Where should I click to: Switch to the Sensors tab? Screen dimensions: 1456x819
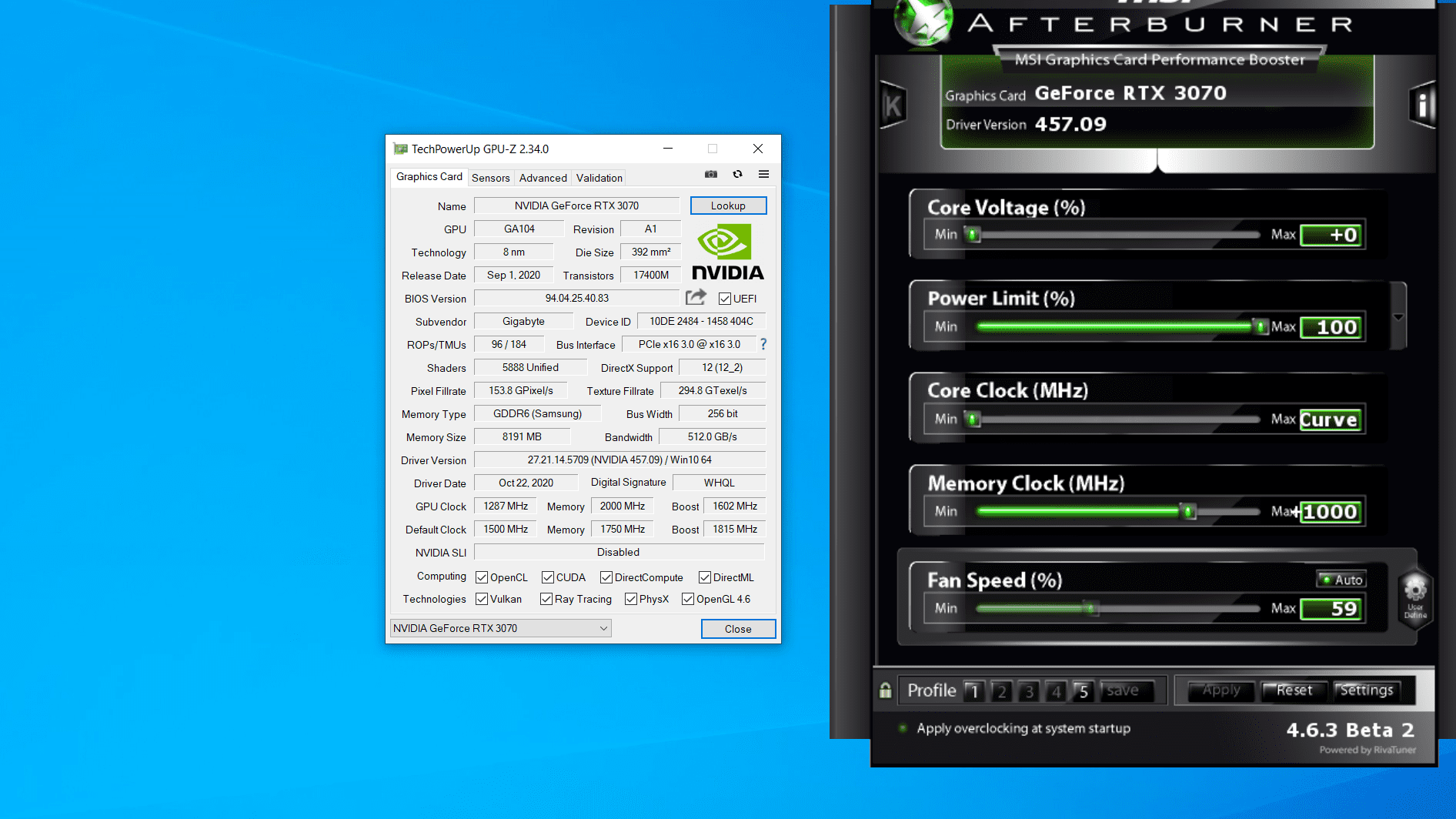point(491,178)
